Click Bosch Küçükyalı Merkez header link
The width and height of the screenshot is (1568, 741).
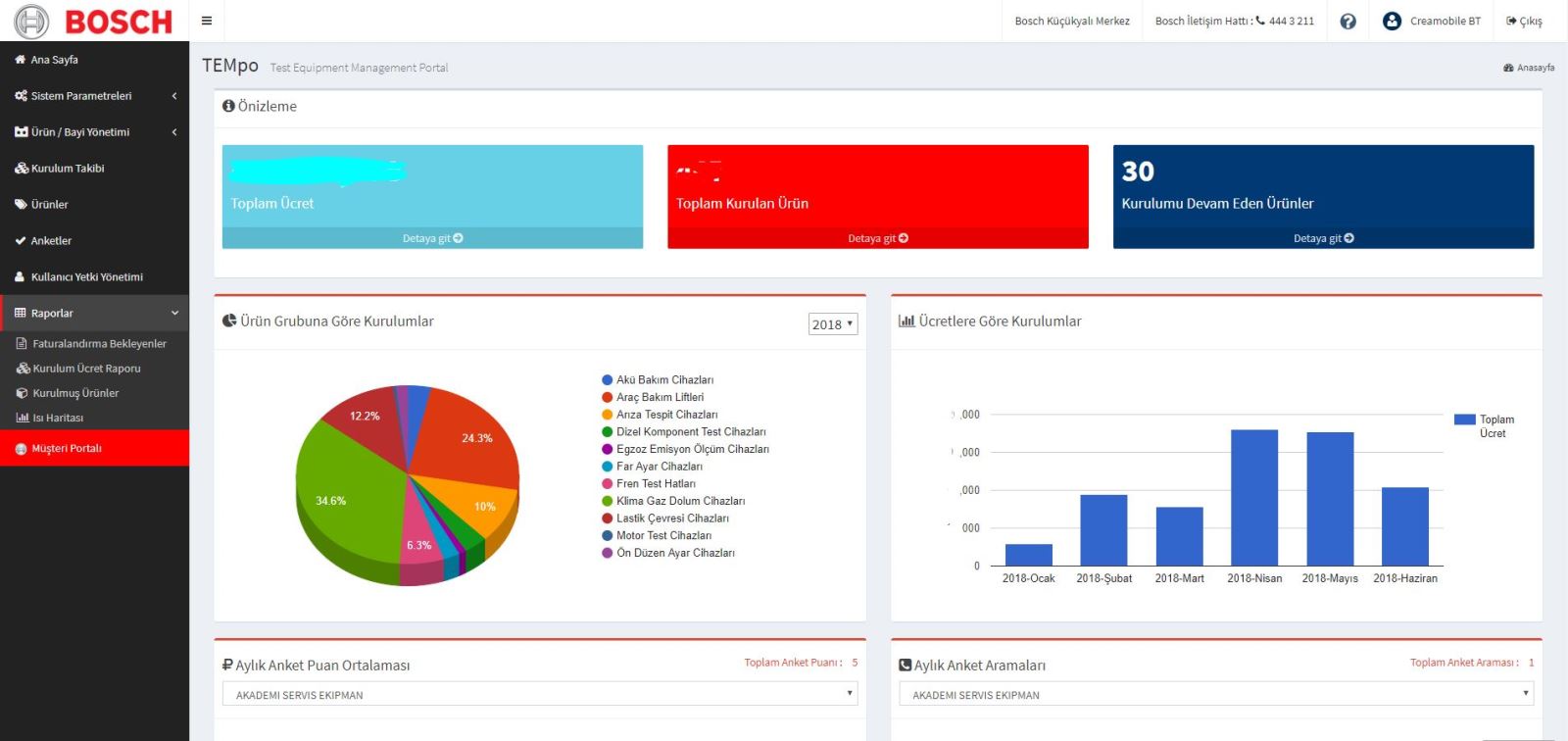click(1072, 21)
